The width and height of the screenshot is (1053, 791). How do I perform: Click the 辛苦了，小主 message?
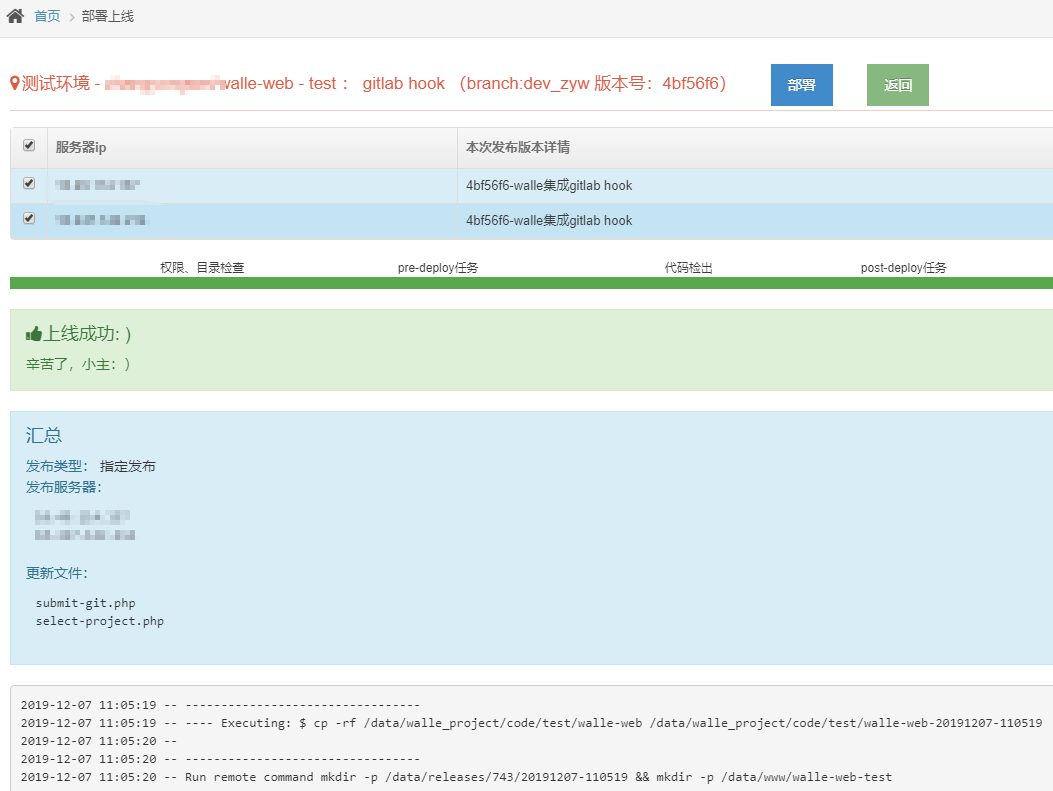(78, 364)
